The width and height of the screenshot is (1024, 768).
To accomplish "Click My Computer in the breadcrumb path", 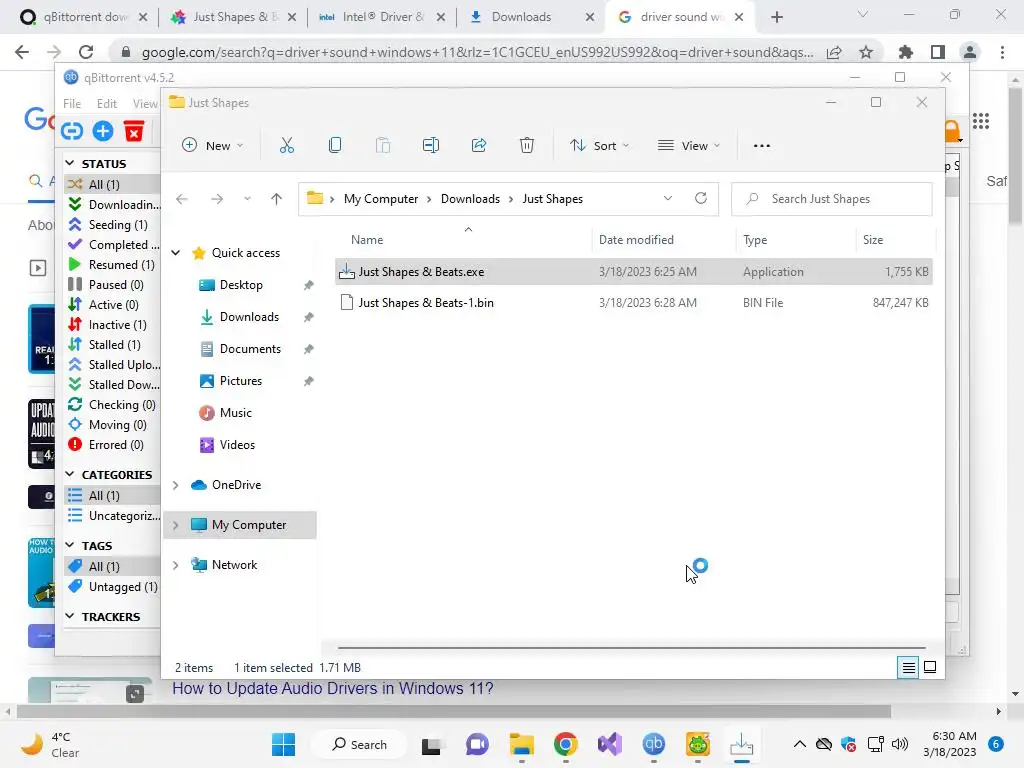I will click(x=381, y=199).
